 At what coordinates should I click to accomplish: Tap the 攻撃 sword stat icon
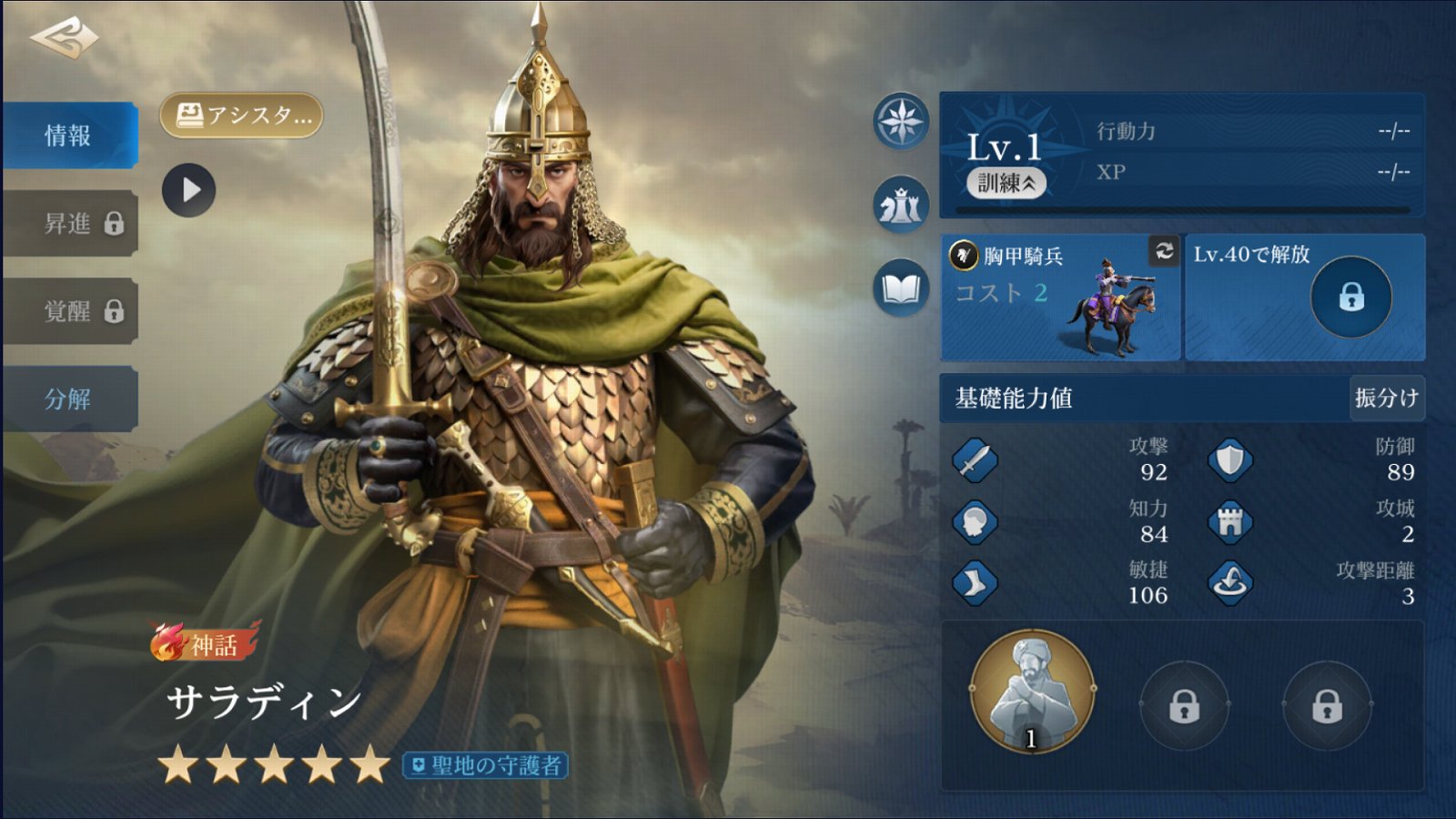(975, 460)
